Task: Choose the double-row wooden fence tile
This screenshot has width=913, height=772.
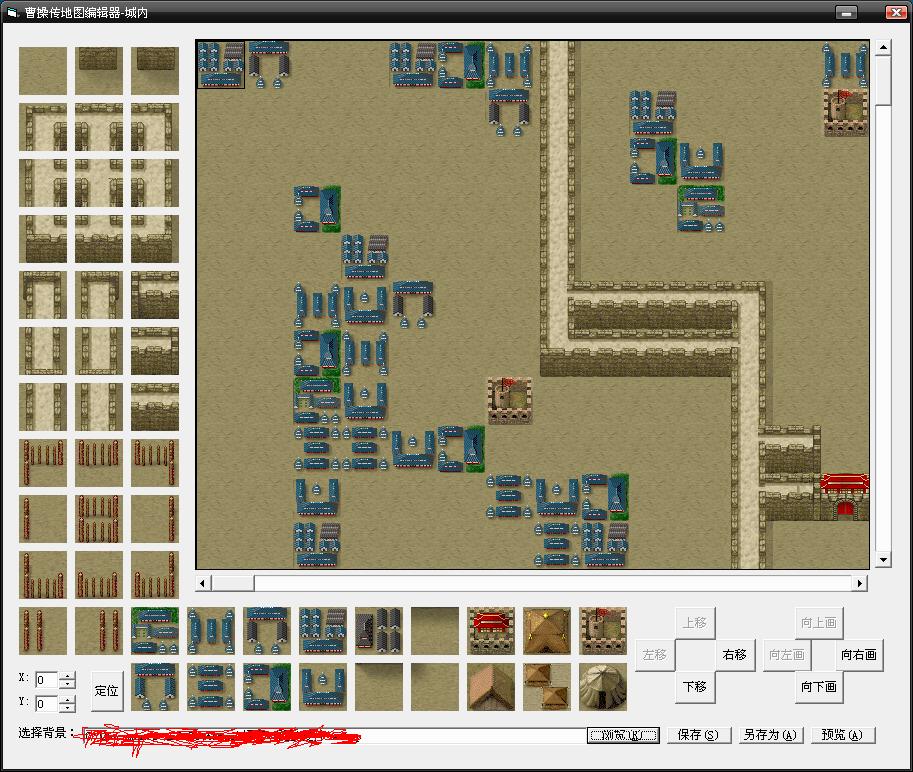Action: click(x=99, y=519)
